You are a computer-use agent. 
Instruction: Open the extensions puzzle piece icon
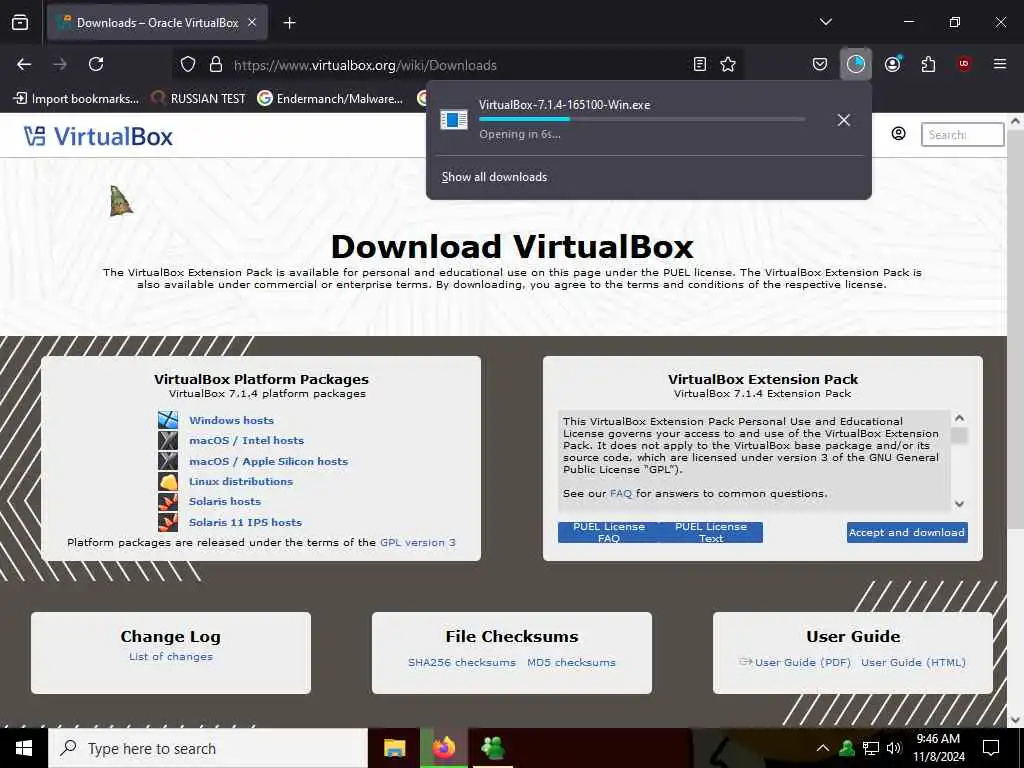tap(928, 64)
